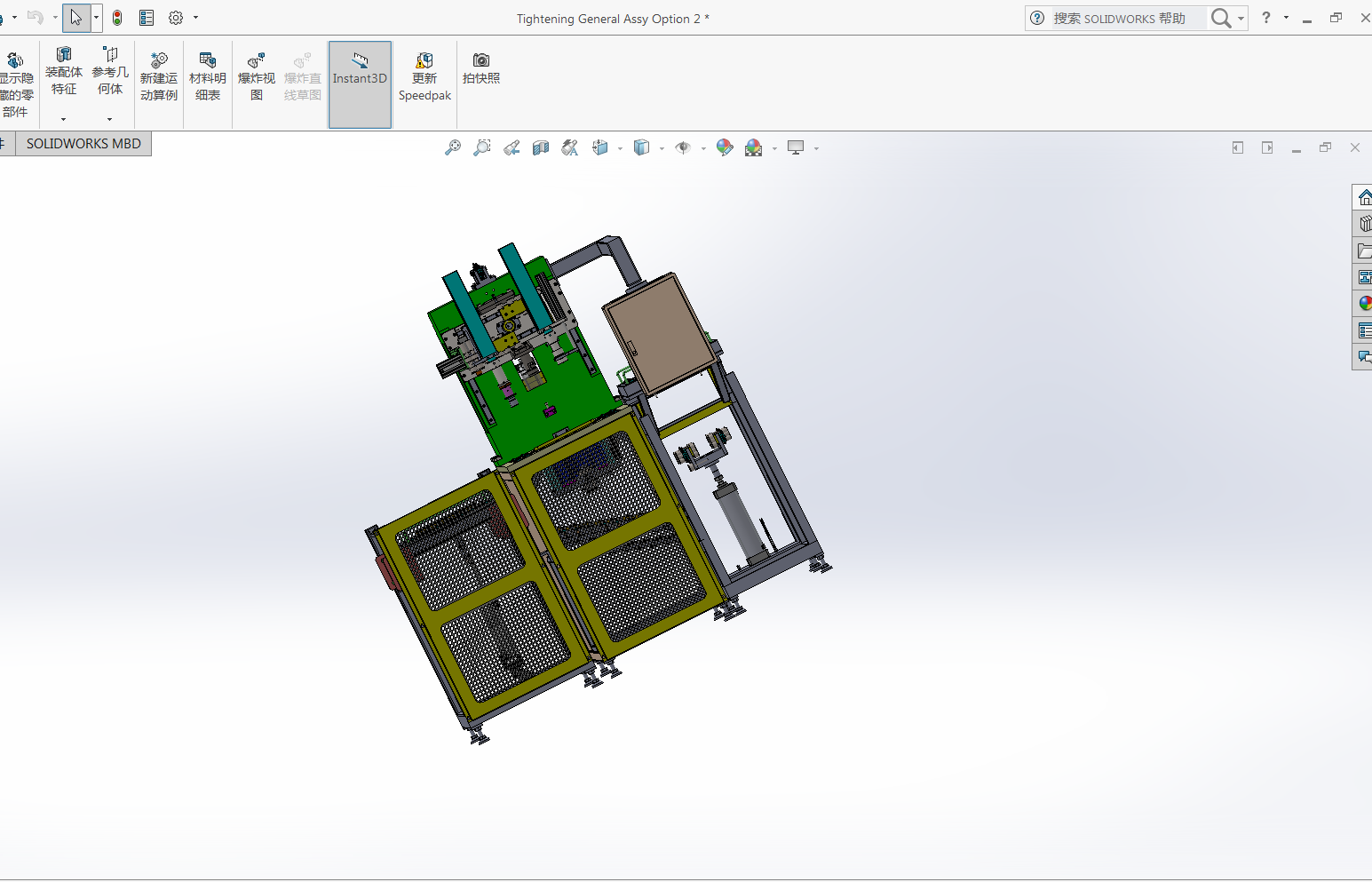The image size is (1372, 882).
Task: Toggle the Instant3D button
Action: 360,76
